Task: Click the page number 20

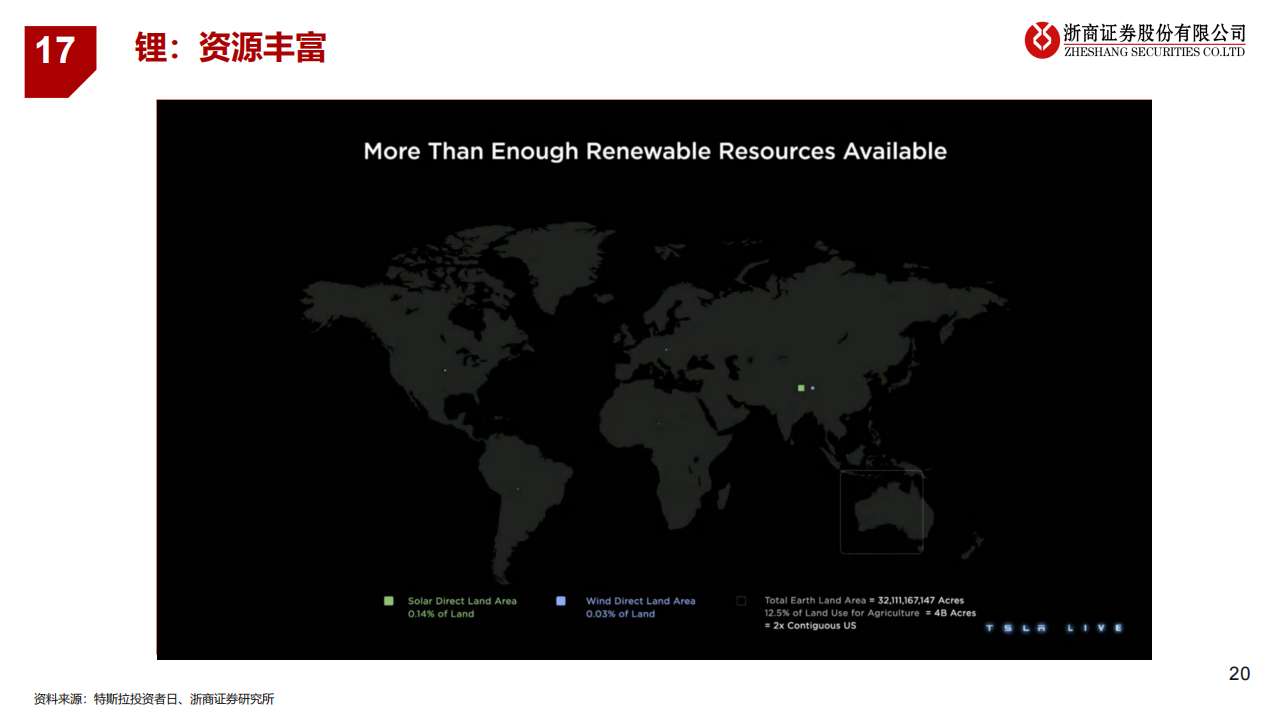Action: 1239,674
